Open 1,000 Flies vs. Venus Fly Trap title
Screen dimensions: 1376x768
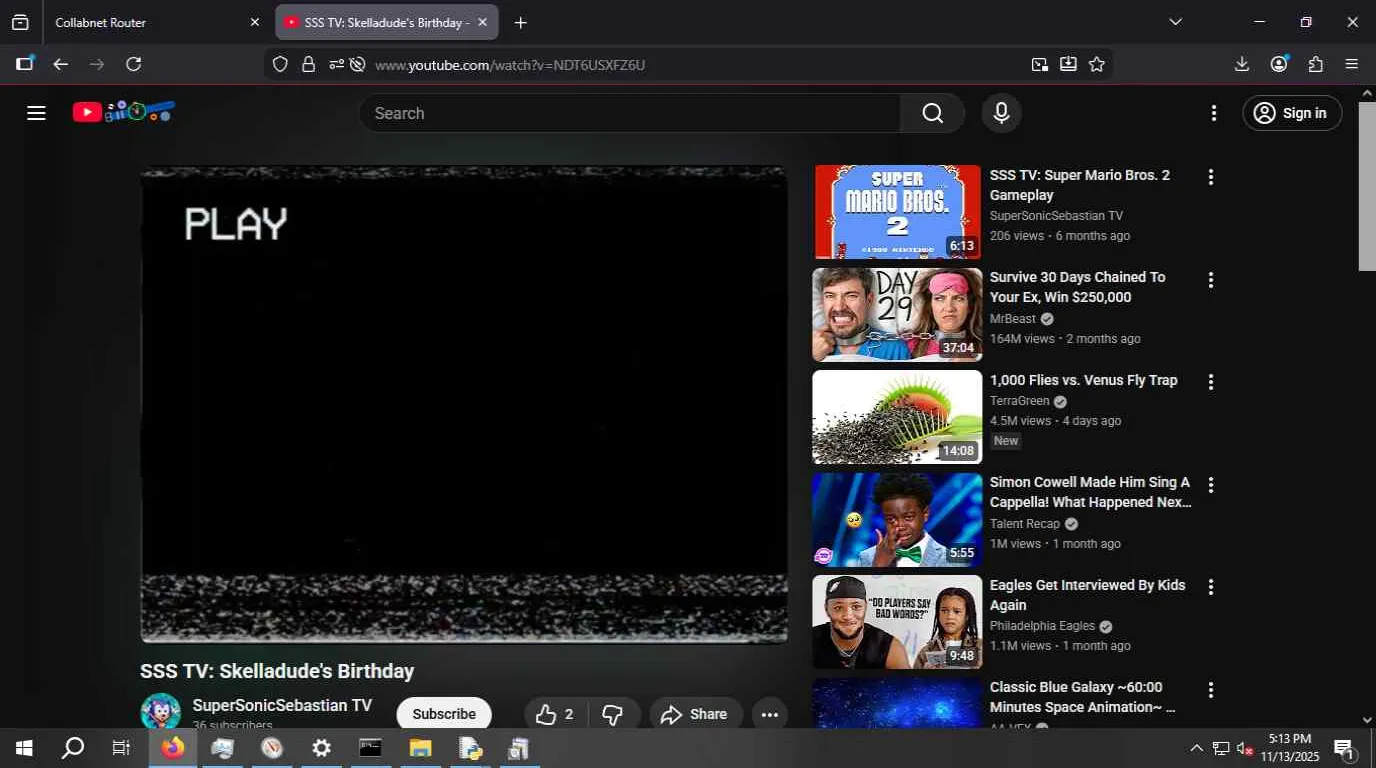(x=1084, y=380)
